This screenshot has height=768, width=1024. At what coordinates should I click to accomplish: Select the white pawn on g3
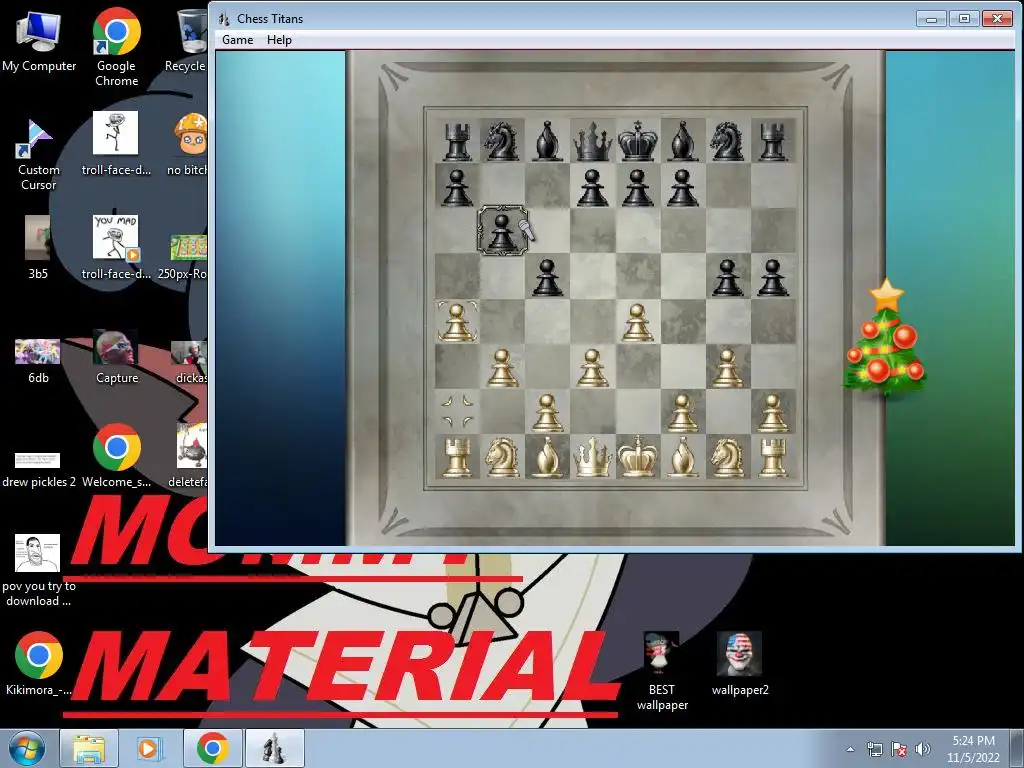[x=728, y=368]
